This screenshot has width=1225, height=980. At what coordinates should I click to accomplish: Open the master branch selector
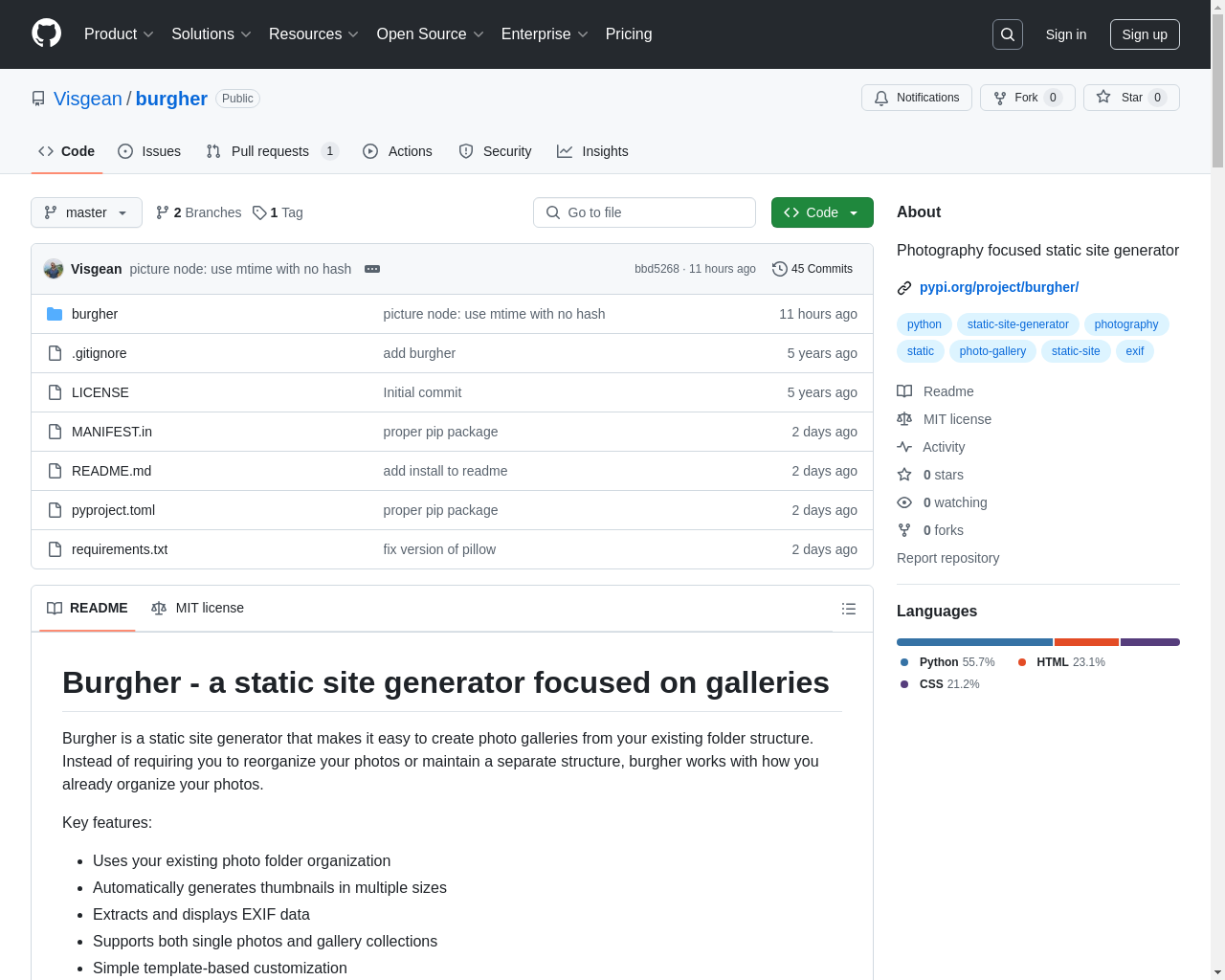click(86, 212)
